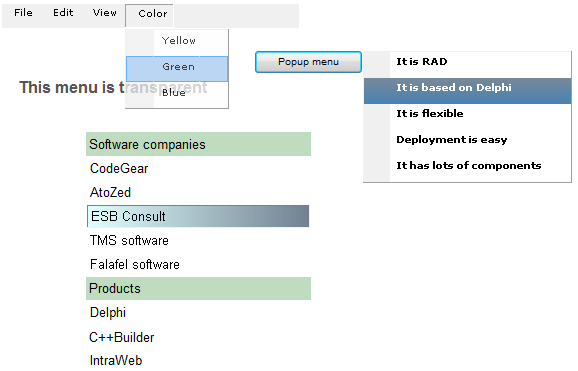This screenshot has height=371, width=578.
Task: Choose Yellow from the Color menu
Action: pyautogui.click(x=177, y=41)
